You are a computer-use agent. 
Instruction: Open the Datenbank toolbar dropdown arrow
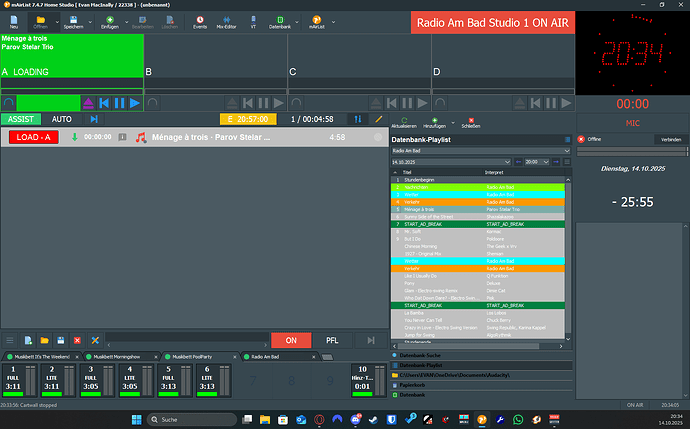pyautogui.click(x=297, y=22)
